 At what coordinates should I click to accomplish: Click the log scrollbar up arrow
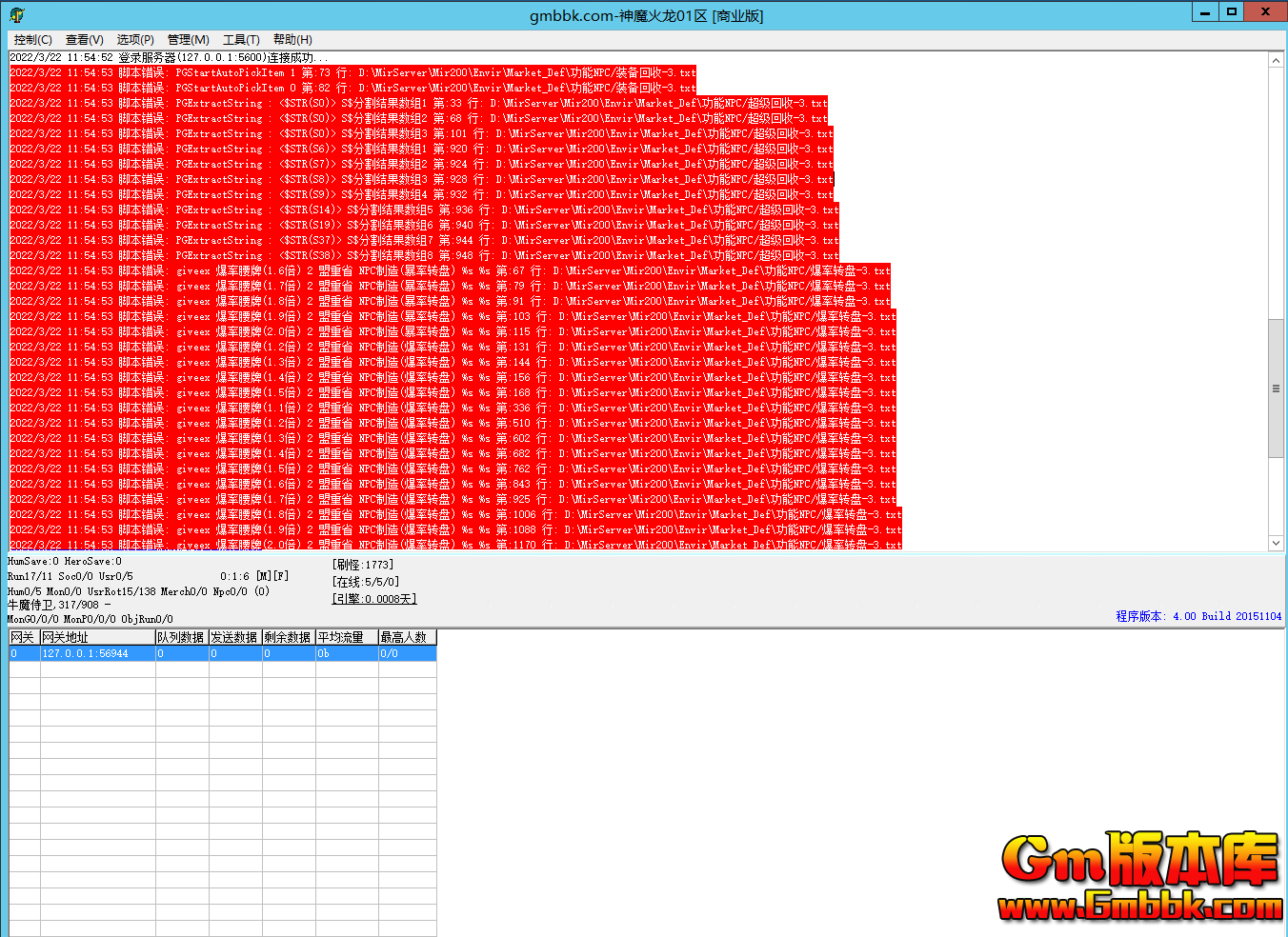tap(1276, 60)
